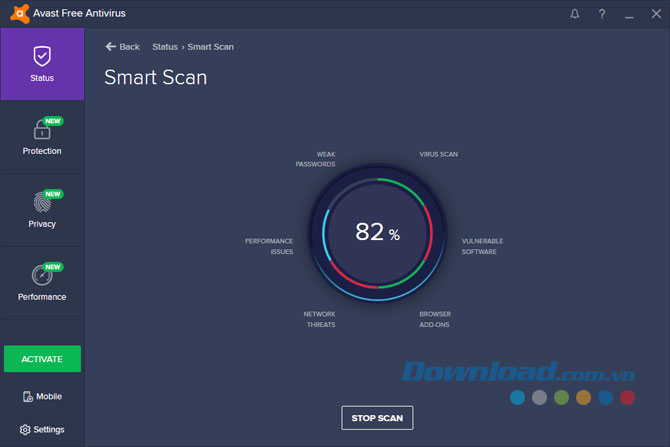This screenshot has height=447, width=670.
Task: Go back using the Back arrow
Action: coord(123,47)
